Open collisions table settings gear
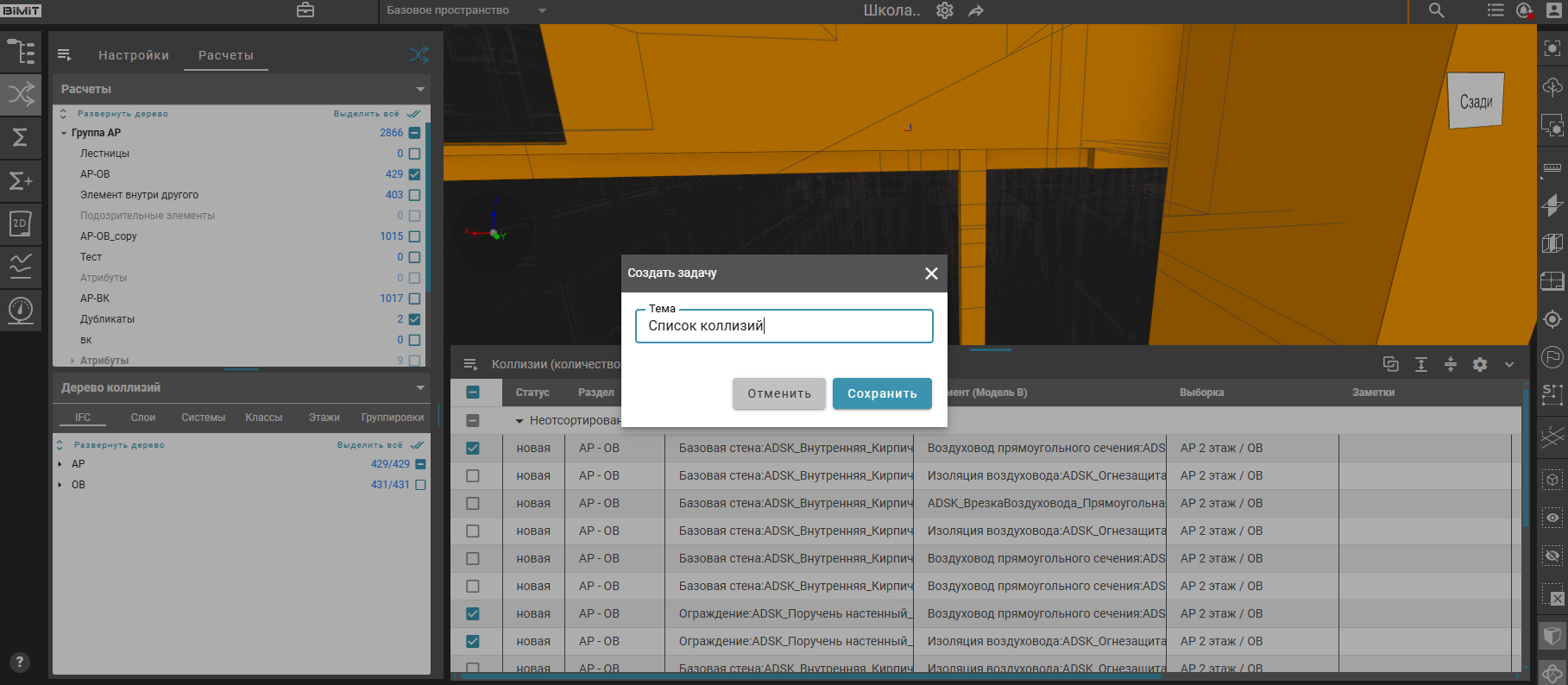Viewport: 1568px width, 685px height. coord(1480,364)
